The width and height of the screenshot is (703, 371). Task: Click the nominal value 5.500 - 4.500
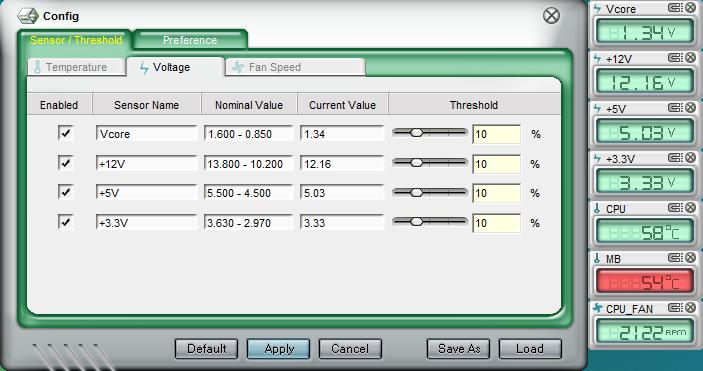pyautogui.click(x=248, y=193)
